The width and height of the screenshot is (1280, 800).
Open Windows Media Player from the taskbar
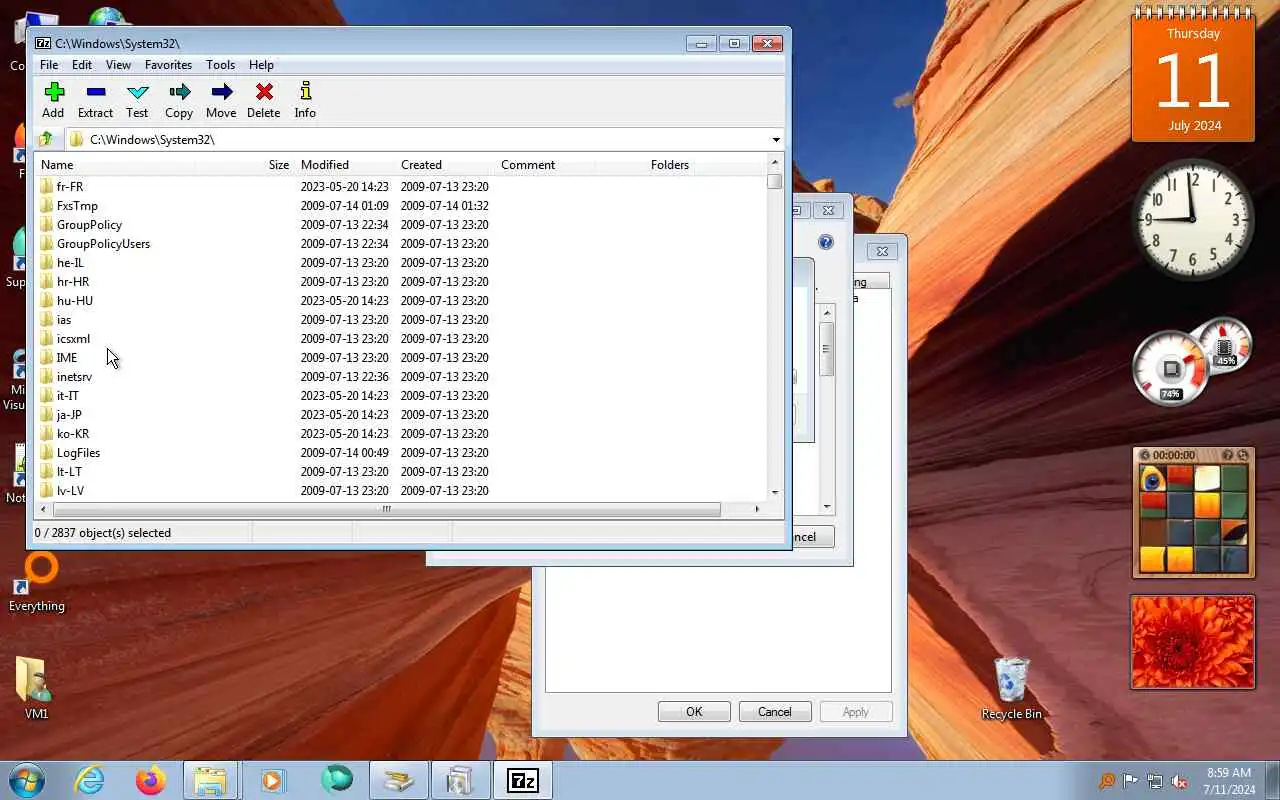272,779
